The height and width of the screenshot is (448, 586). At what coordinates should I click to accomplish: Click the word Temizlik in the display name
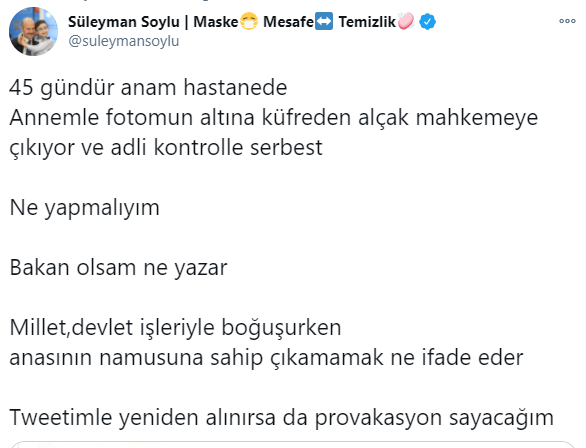(367, 22)
